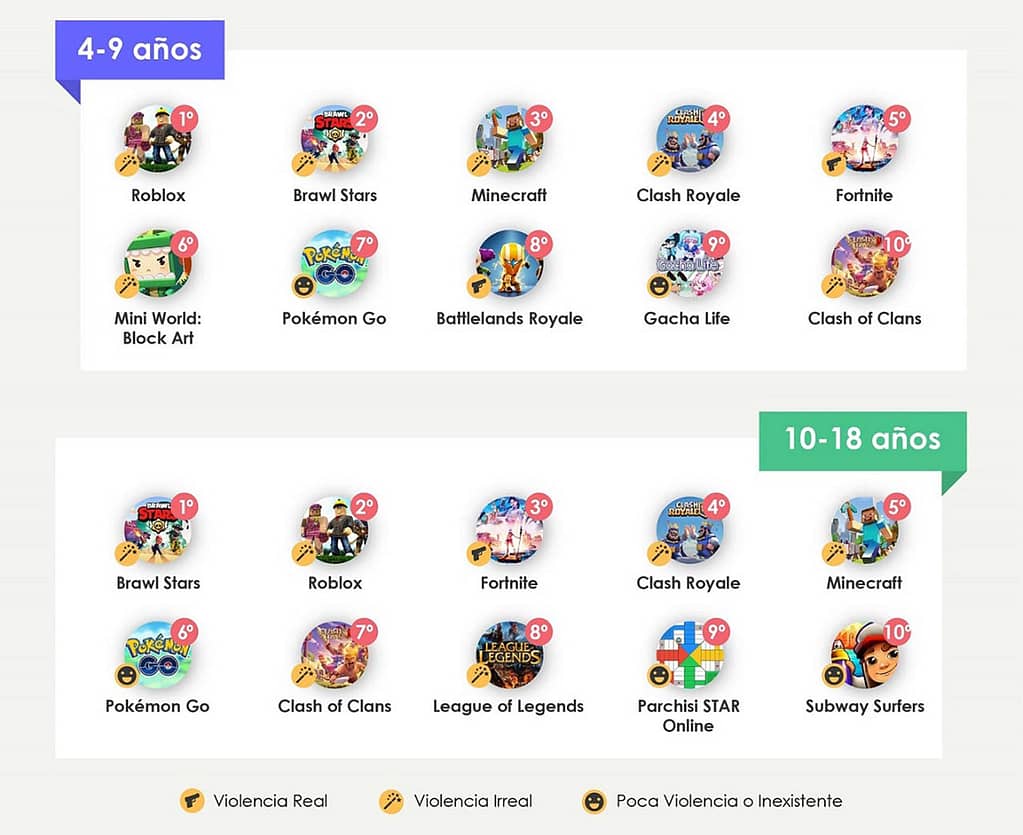Click the Clash of Clans icon ranked 7th
This screenshot has width=1023, height=835.
pyautogui.click(x=334, y=654)
